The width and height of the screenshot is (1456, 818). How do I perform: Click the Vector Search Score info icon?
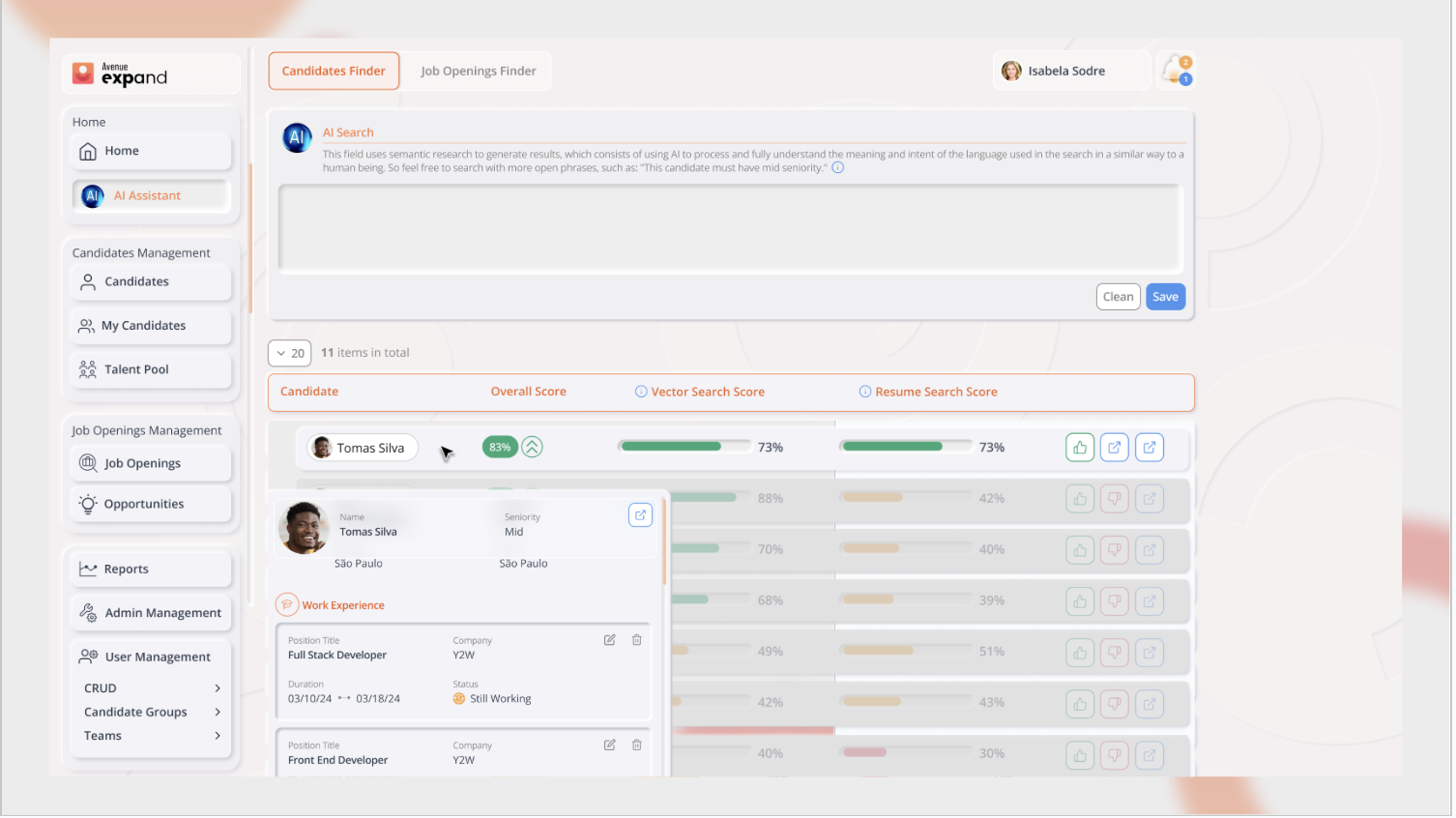pyautogui.click(x=641, y=392)
